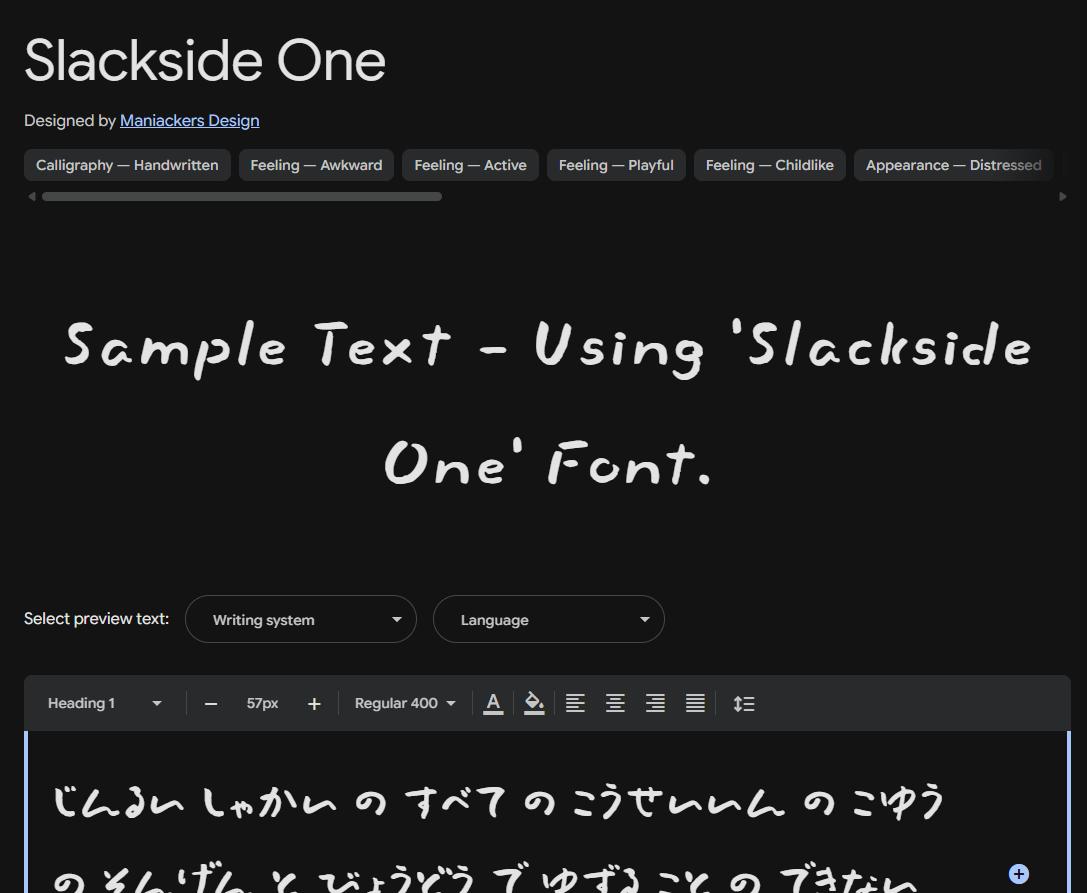1087x893 pixels.
Task: Align text left
Action: 575,704
